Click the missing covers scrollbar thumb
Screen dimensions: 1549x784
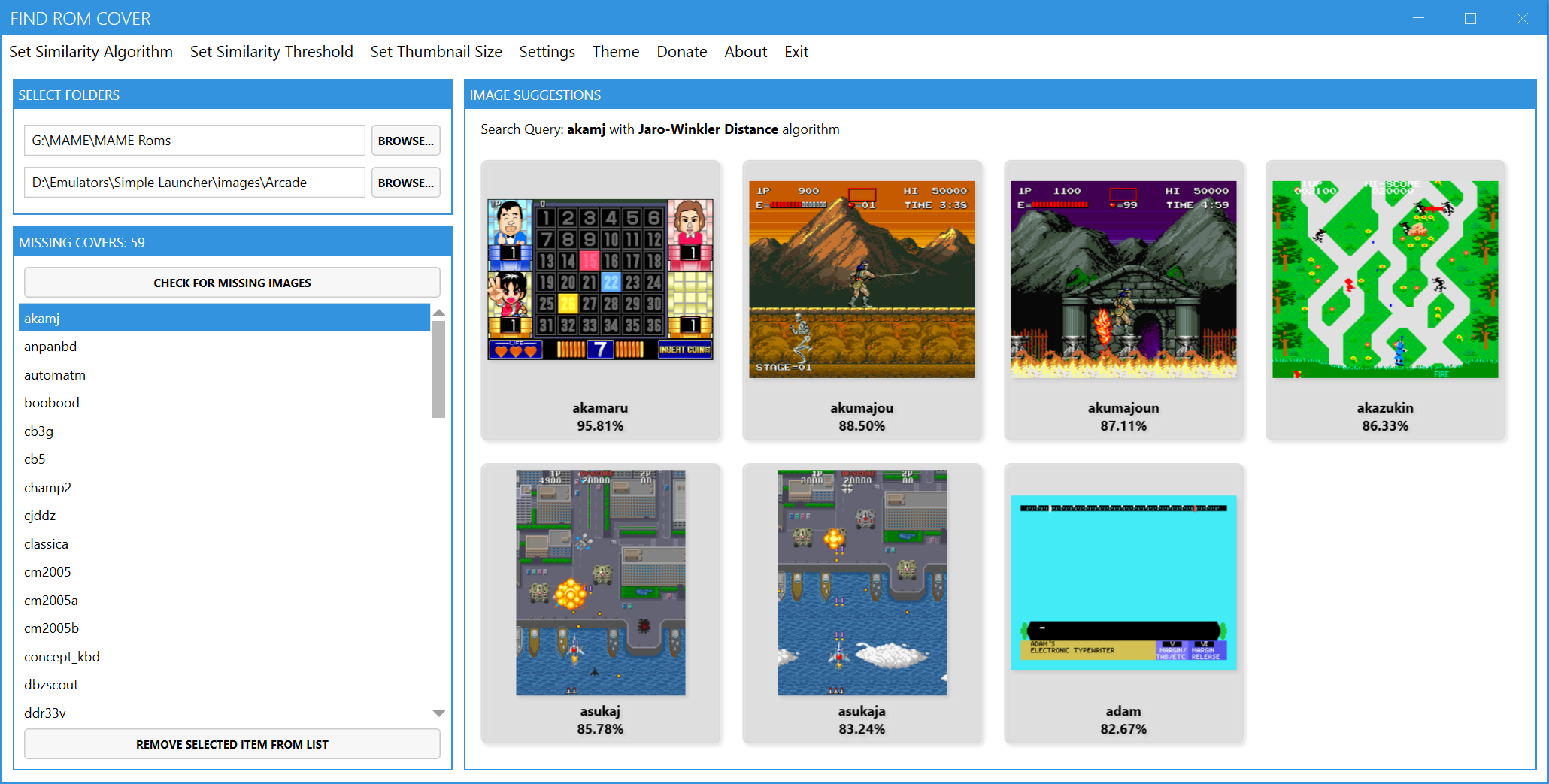pyautogui.click(x=439, y=369)
